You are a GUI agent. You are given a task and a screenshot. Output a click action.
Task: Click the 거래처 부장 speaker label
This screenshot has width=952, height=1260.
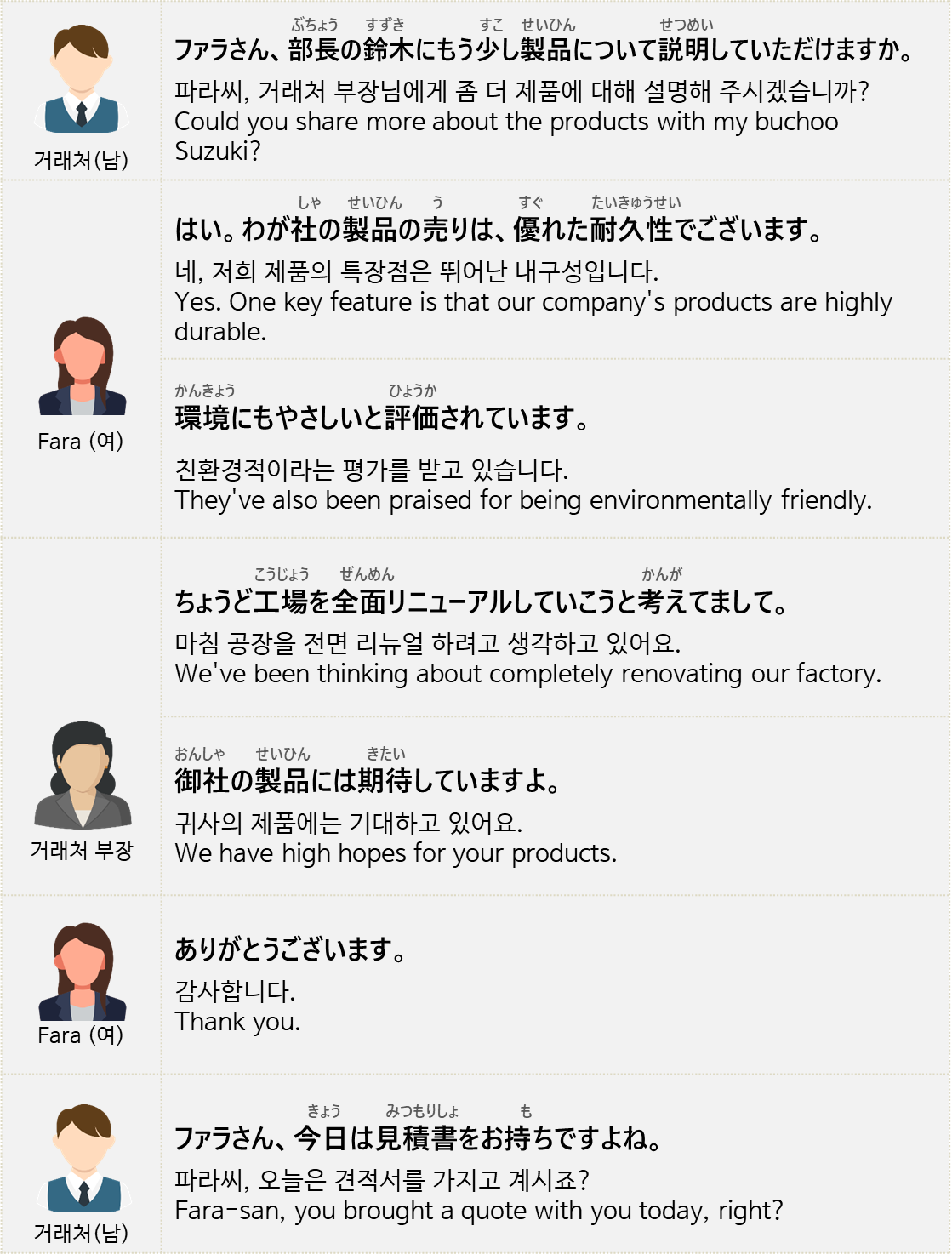(82, 850)
